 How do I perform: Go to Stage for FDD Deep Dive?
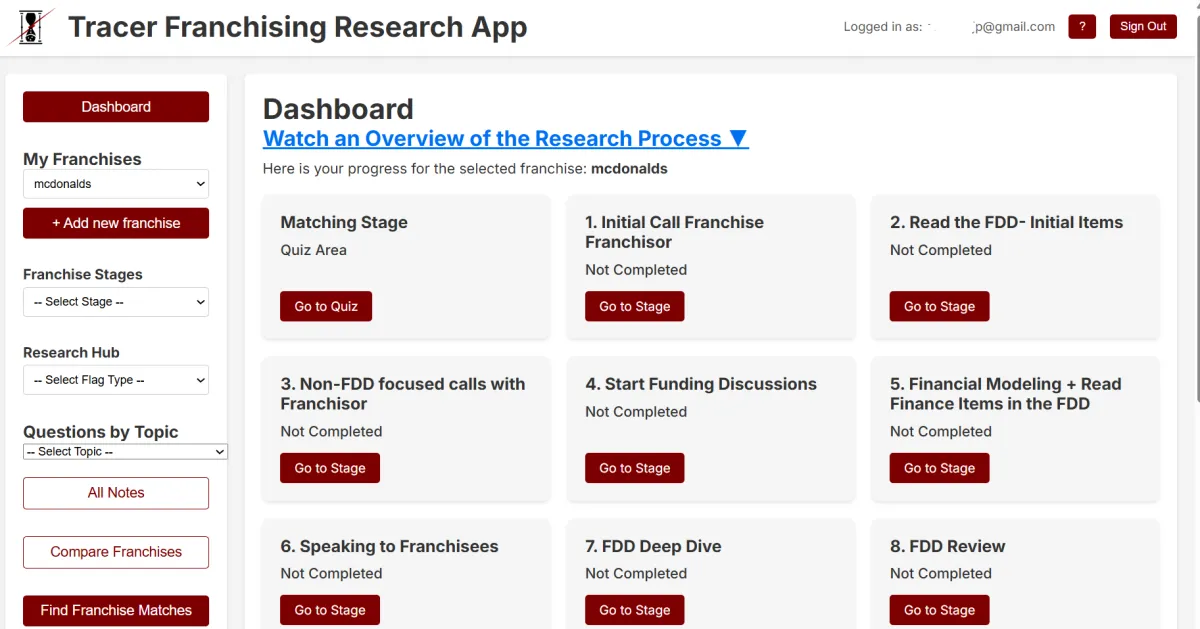[635, 610]
